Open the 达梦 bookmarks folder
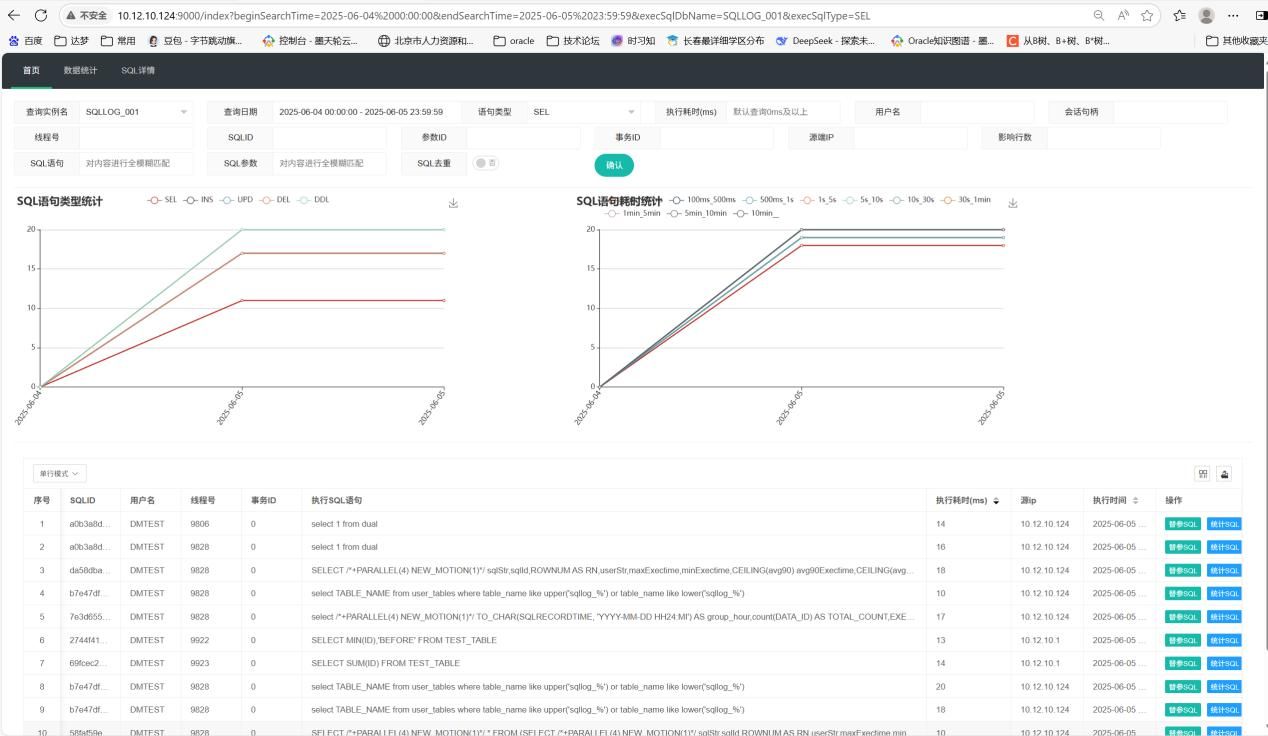The width and height of the screenshot is (1268, 736). point(72,41)
